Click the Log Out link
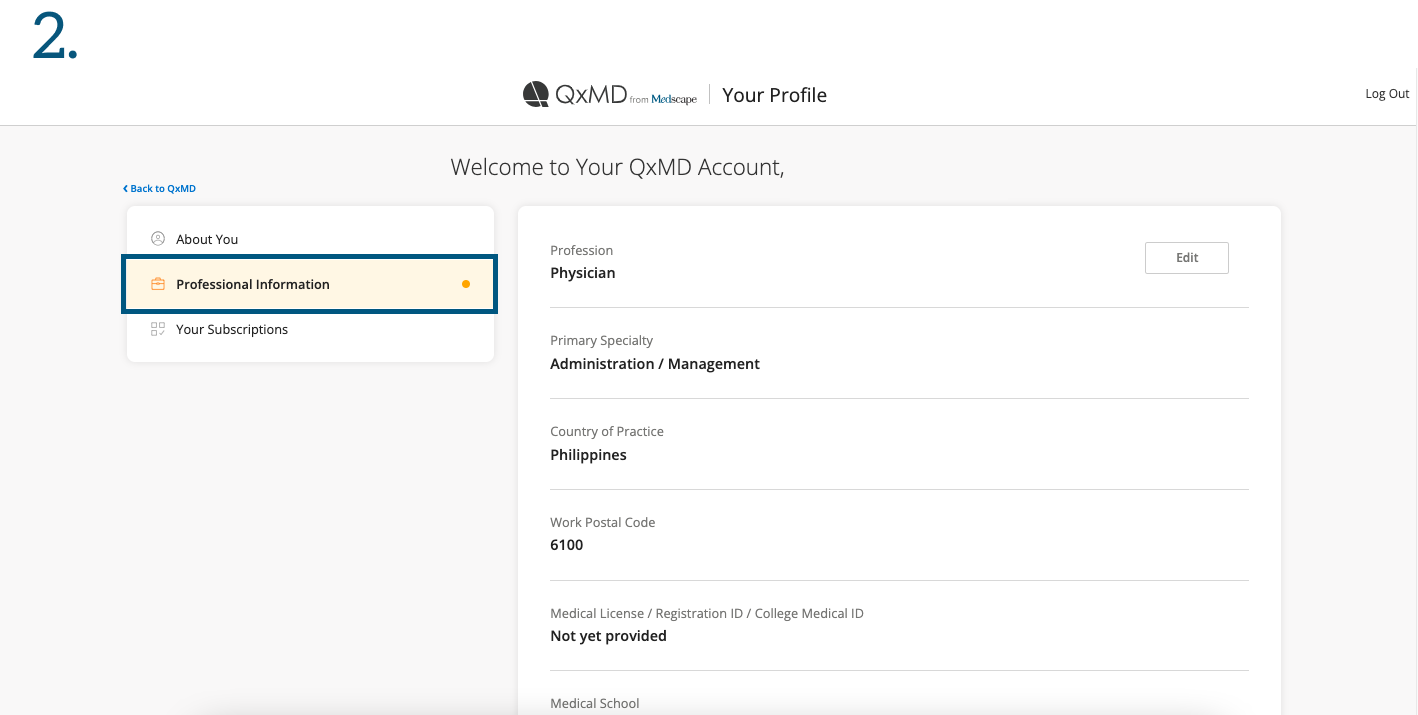This screenshot has width=1418, height=715. (x=1387, y=94)
